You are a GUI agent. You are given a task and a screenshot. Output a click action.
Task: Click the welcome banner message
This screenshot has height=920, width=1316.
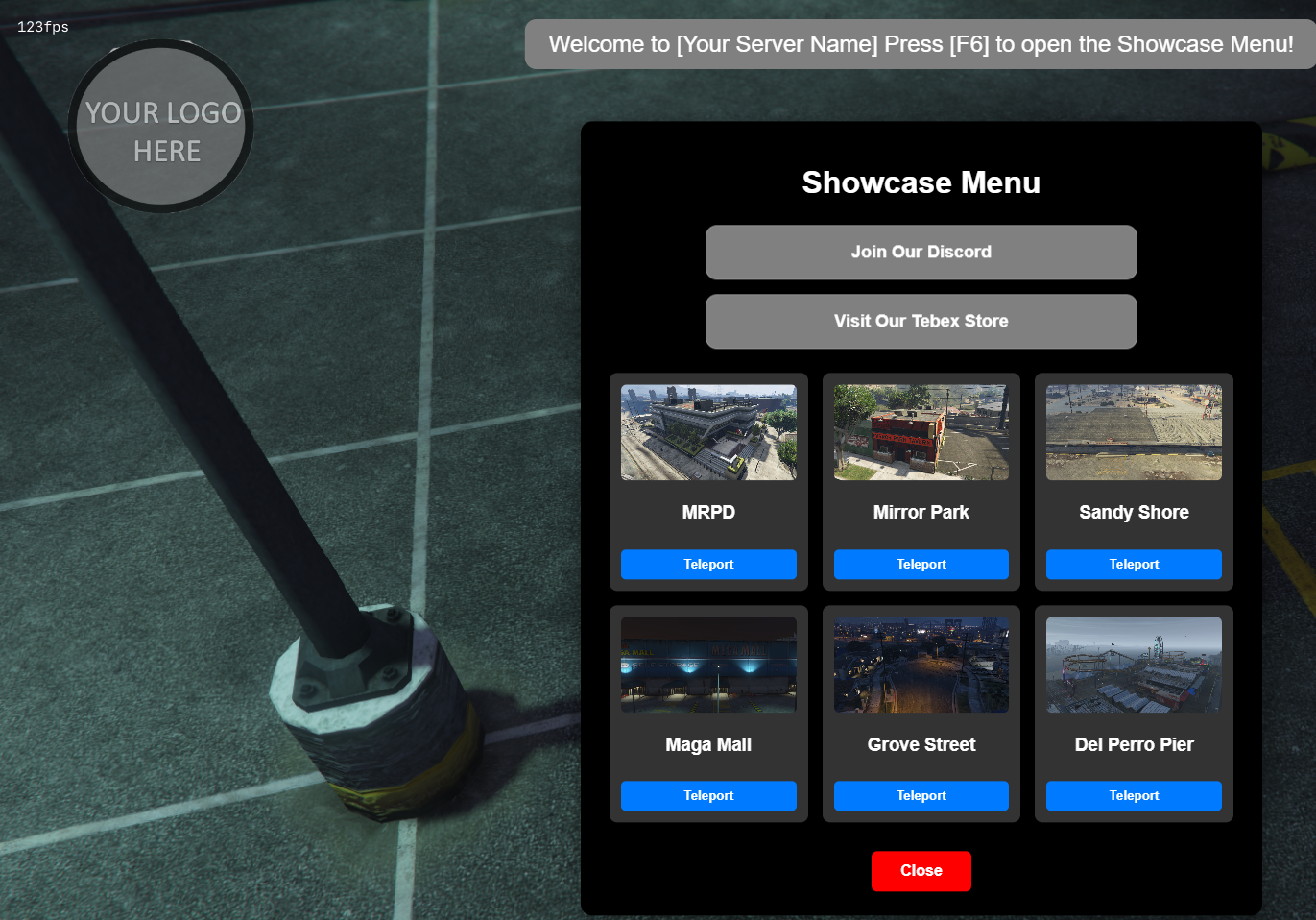coord(921,43)
